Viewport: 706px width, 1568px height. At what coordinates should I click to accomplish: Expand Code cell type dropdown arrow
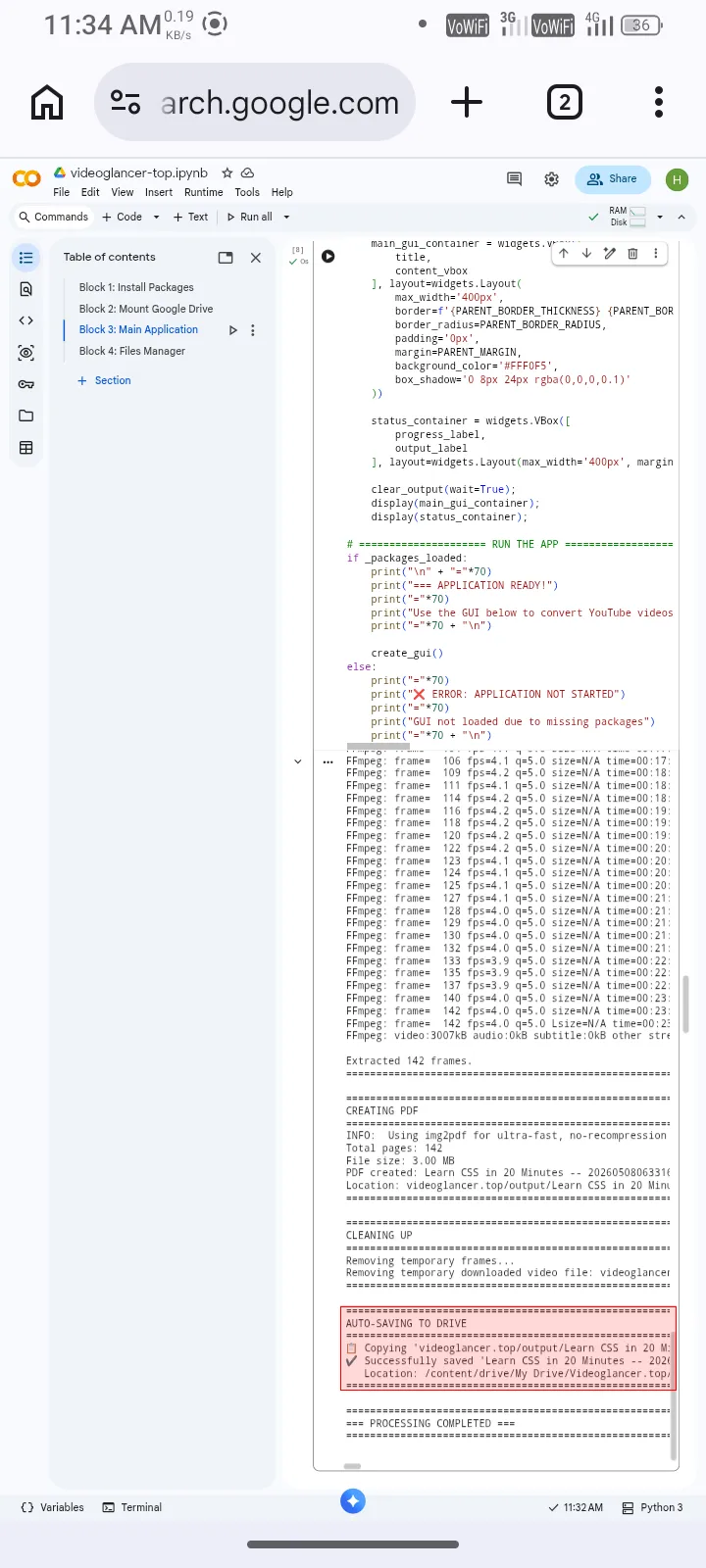click(156, 217)
